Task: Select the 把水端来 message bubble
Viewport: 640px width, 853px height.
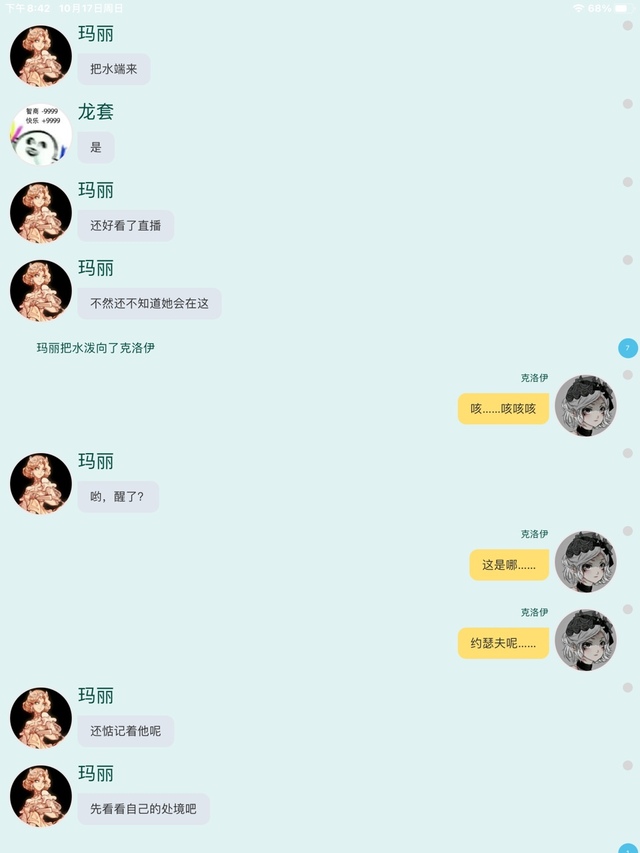Action: [x=114, y=69]
